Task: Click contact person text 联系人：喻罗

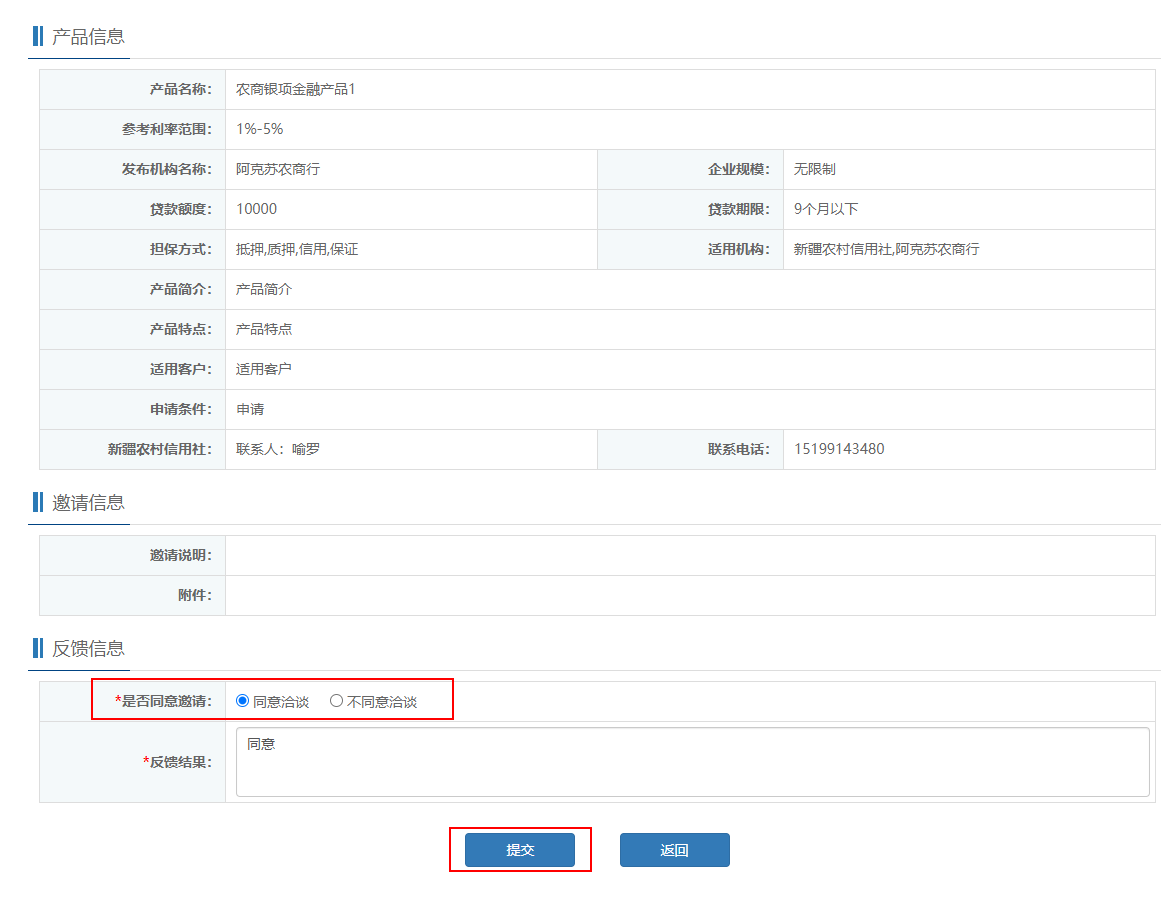Action: [x=278, y=449]
